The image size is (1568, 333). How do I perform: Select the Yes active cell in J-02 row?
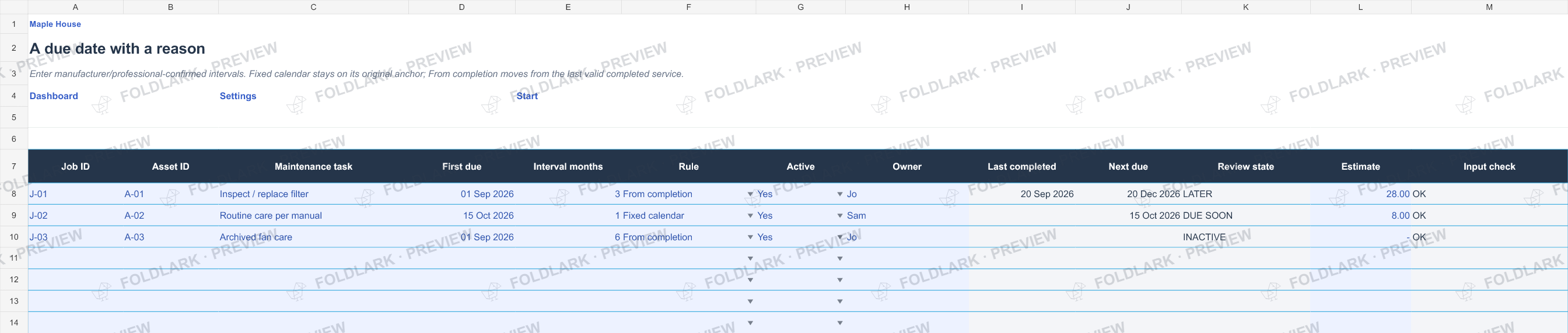coord(800,216)
